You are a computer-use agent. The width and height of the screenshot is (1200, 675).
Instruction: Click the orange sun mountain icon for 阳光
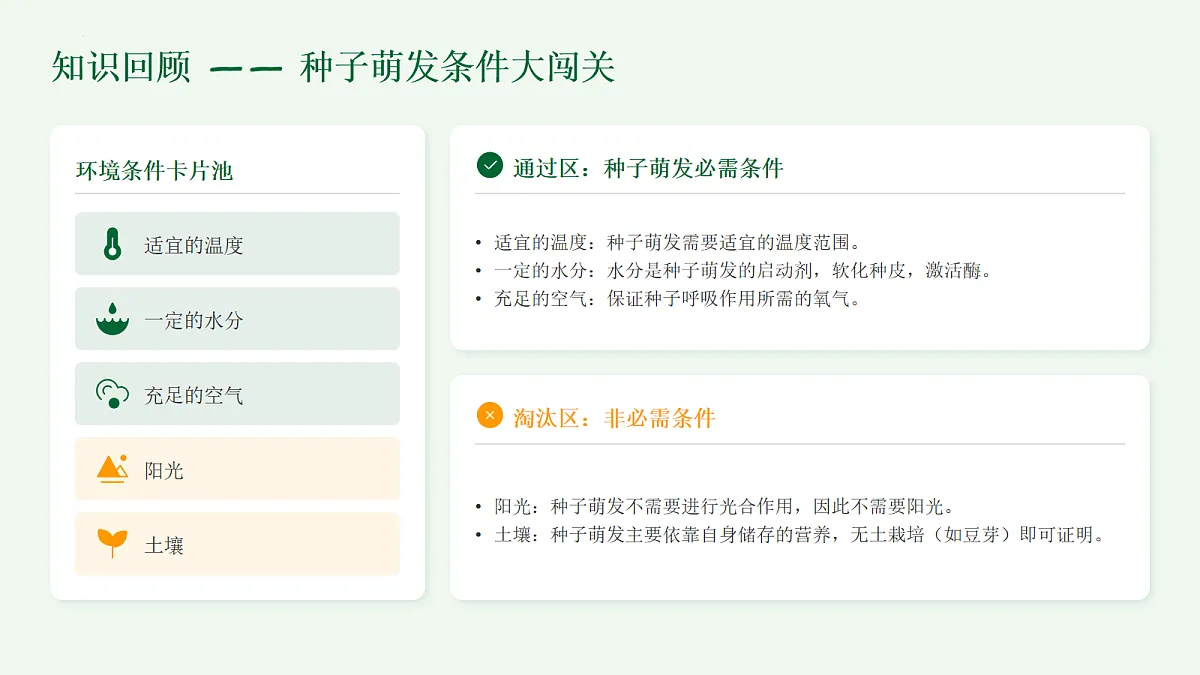click(112, 469)
